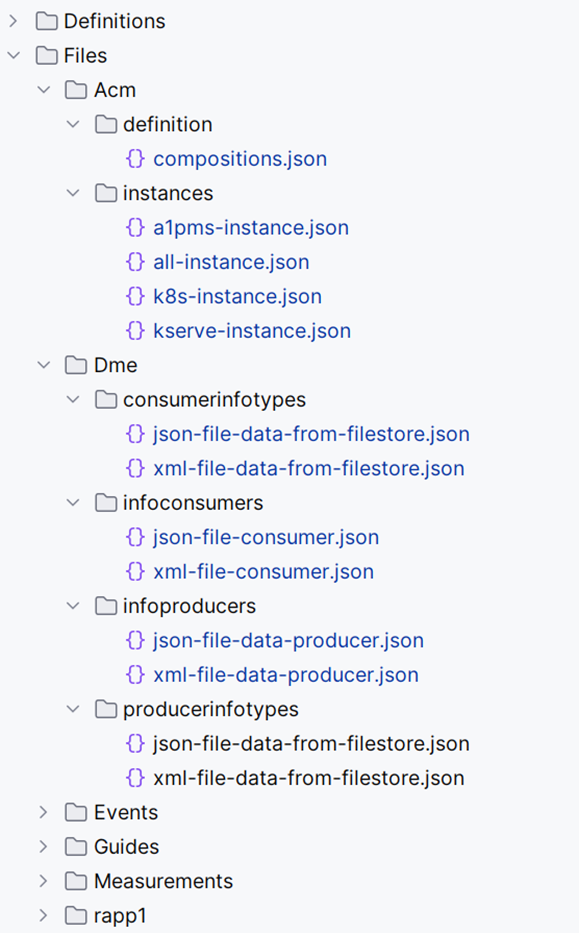
Task: Collapse the infoproducers folder
Action: (x=72, y=605)
